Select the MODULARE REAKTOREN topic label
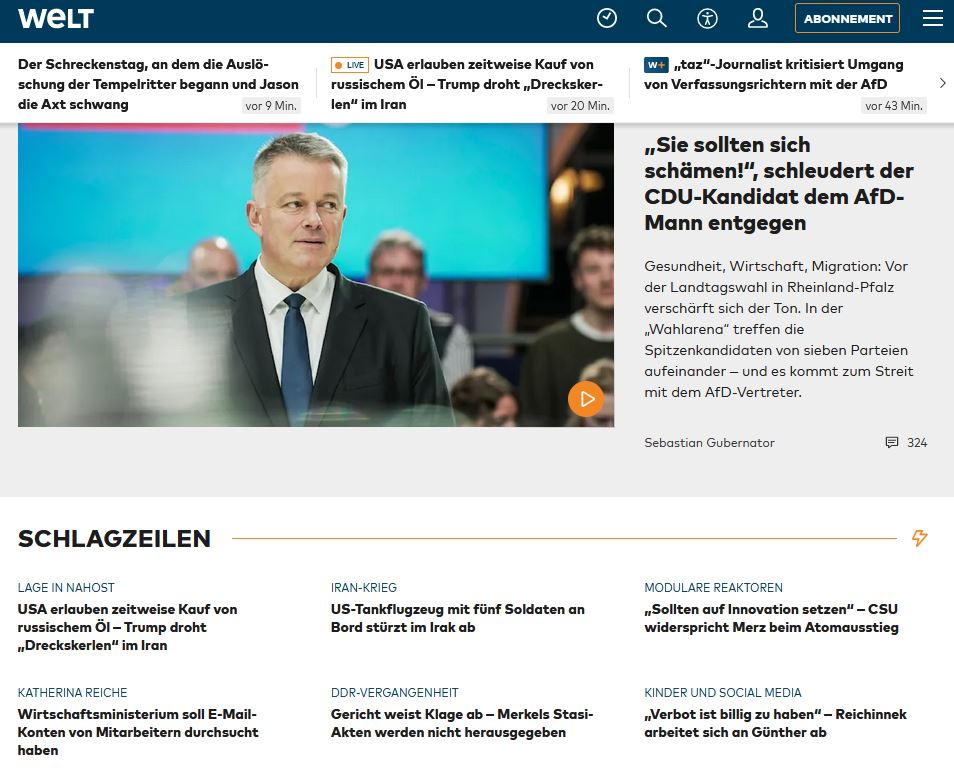The height and width of the screenshot is (783, 954). point(713,588)
